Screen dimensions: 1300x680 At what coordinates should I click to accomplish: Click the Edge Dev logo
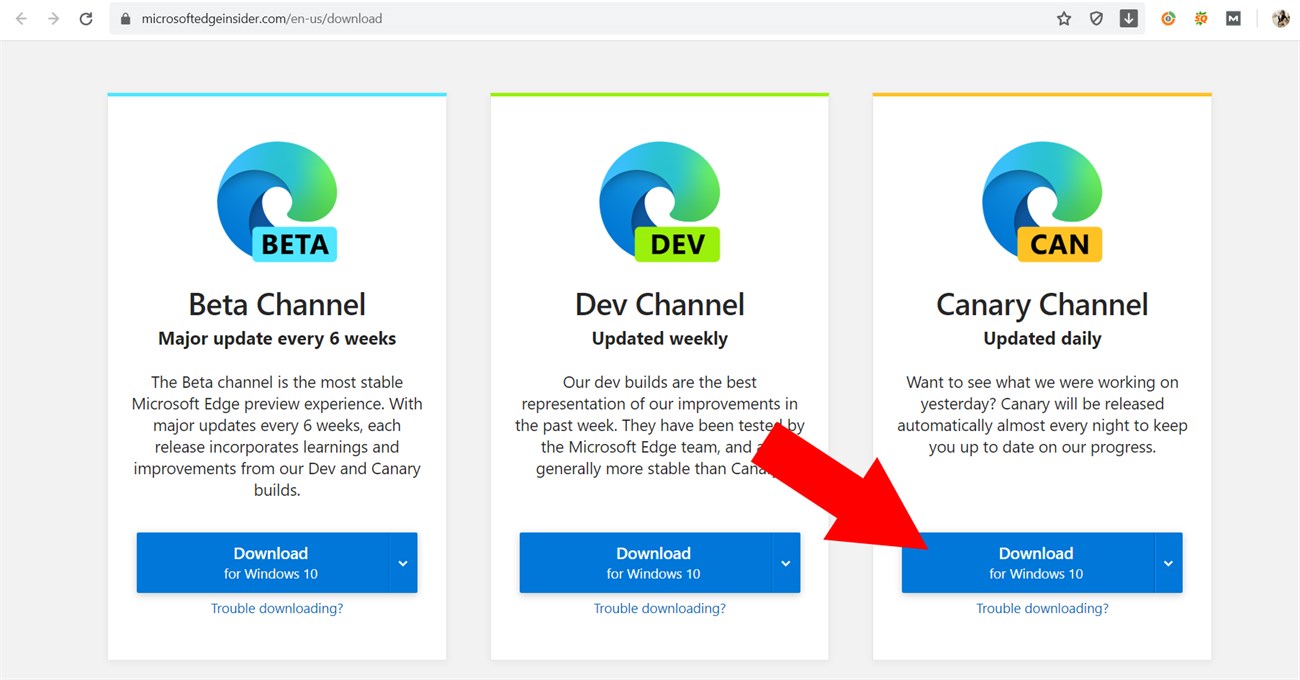coord(660,201)
